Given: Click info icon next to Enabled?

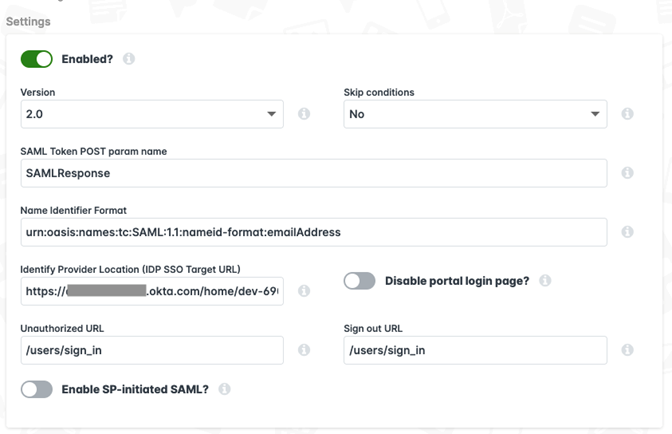Looking at the screenshot, I should point(128,59).
